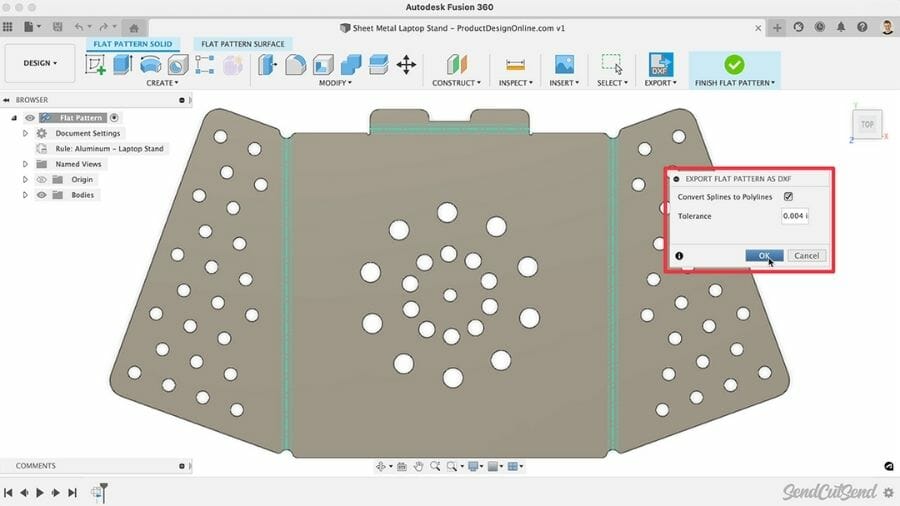Screen dimensions: 900x506
Task: Uncheck Convert Splines to Polylines
Action: point(788,197)
